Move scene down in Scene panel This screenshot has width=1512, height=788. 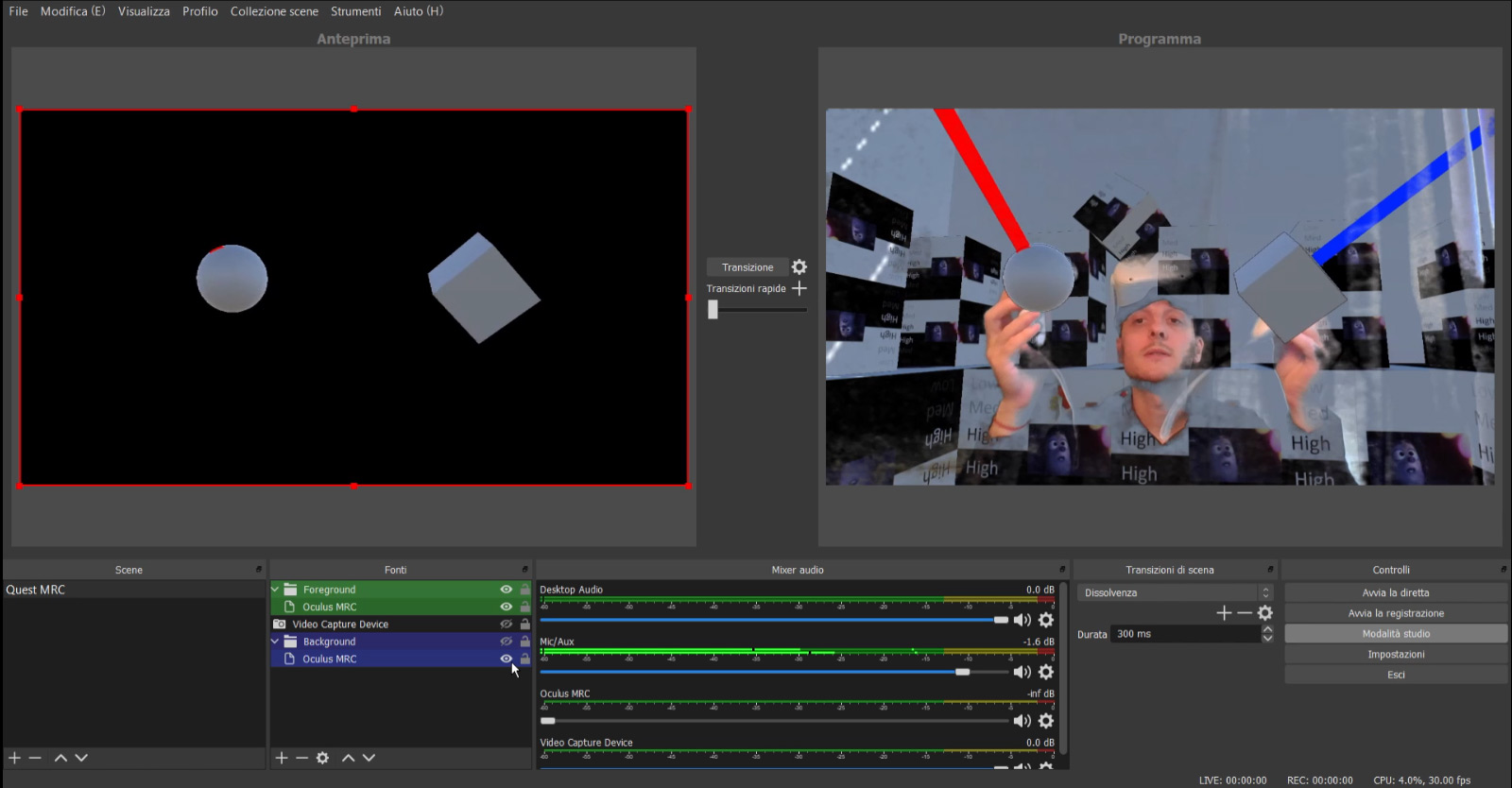click(81, 758)
